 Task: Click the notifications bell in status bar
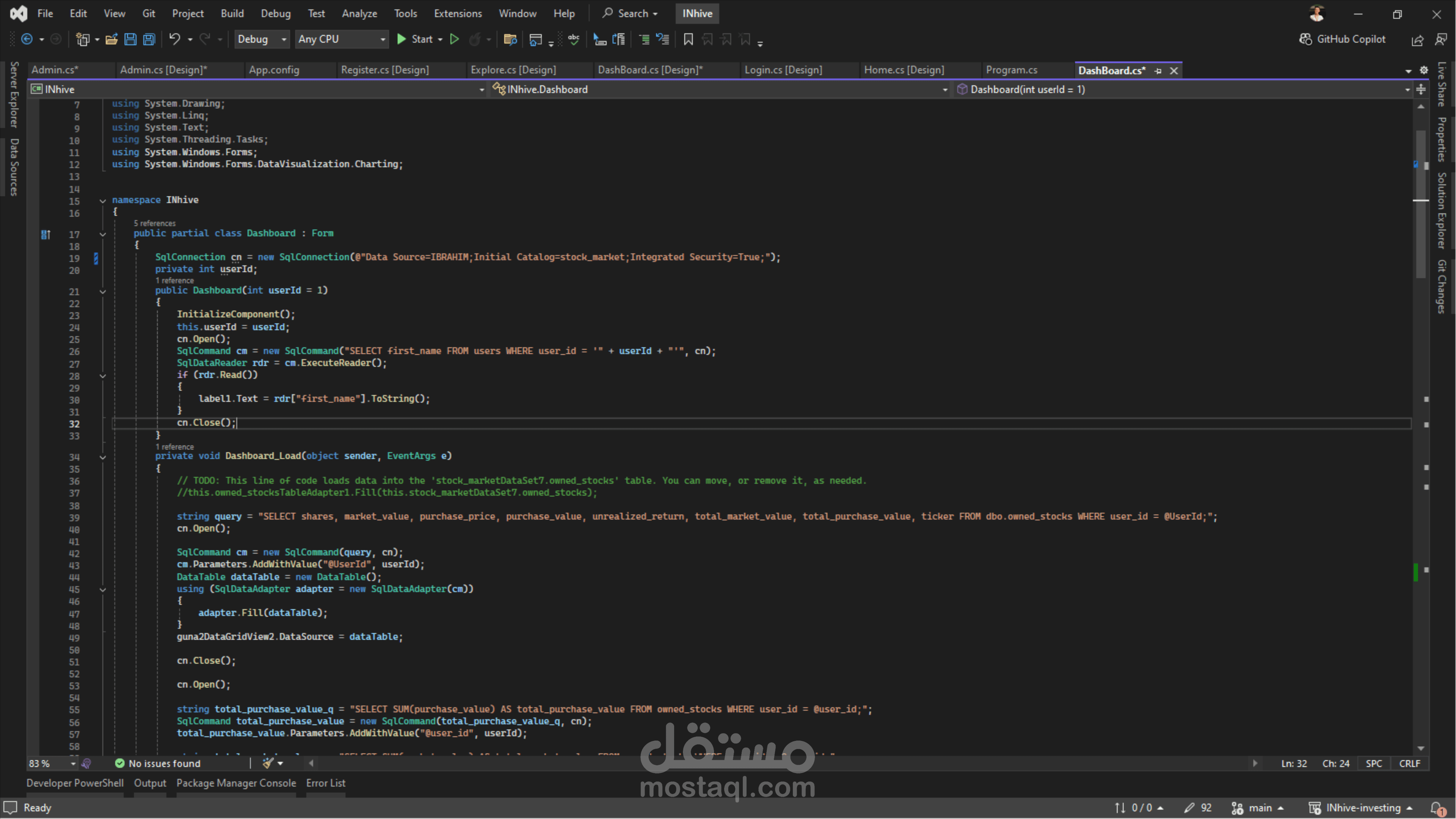(x=1437, y=808)
